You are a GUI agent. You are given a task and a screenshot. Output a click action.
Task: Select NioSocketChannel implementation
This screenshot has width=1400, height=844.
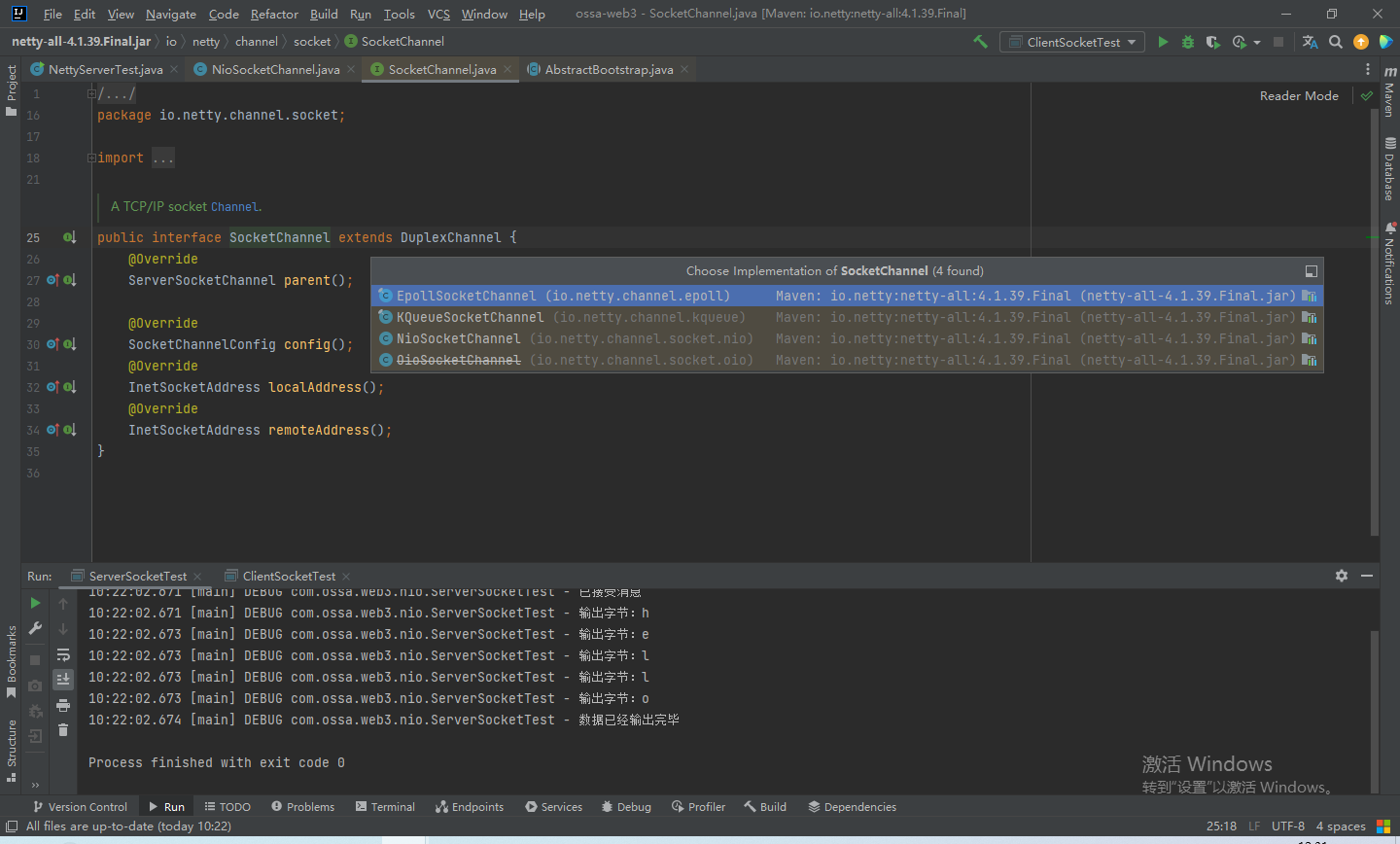(x=847, y=338)
